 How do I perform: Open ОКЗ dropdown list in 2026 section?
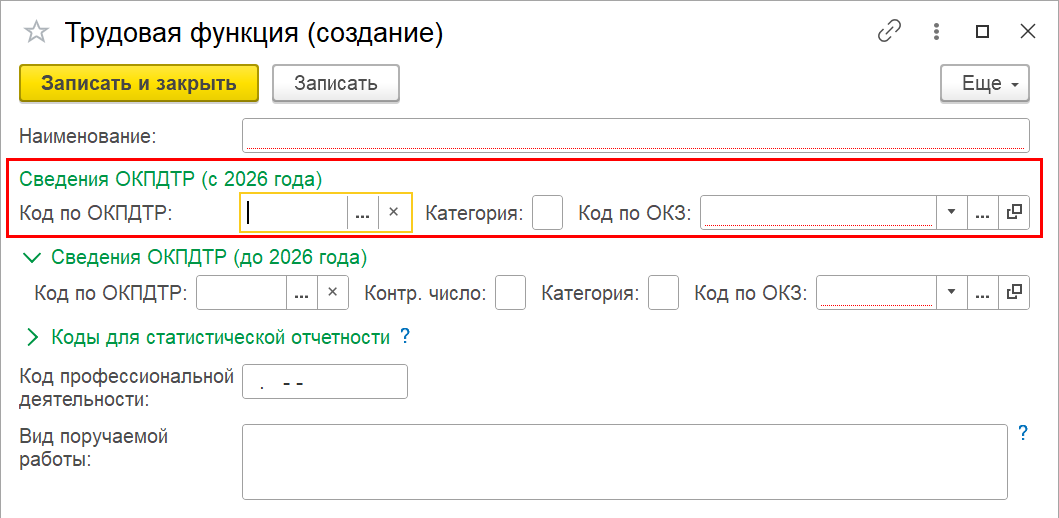pos(951,212)
